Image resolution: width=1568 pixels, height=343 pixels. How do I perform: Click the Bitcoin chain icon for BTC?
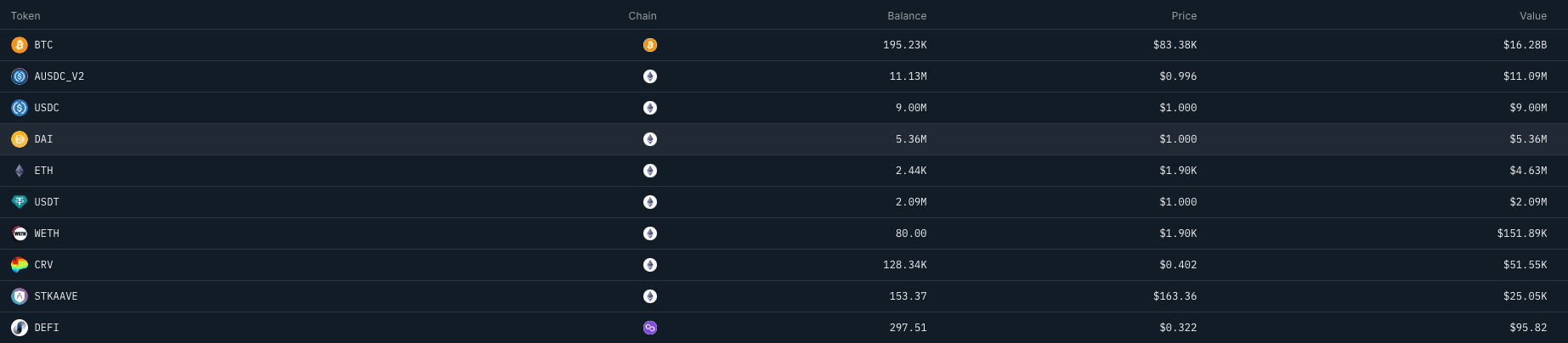click(650, 45)
